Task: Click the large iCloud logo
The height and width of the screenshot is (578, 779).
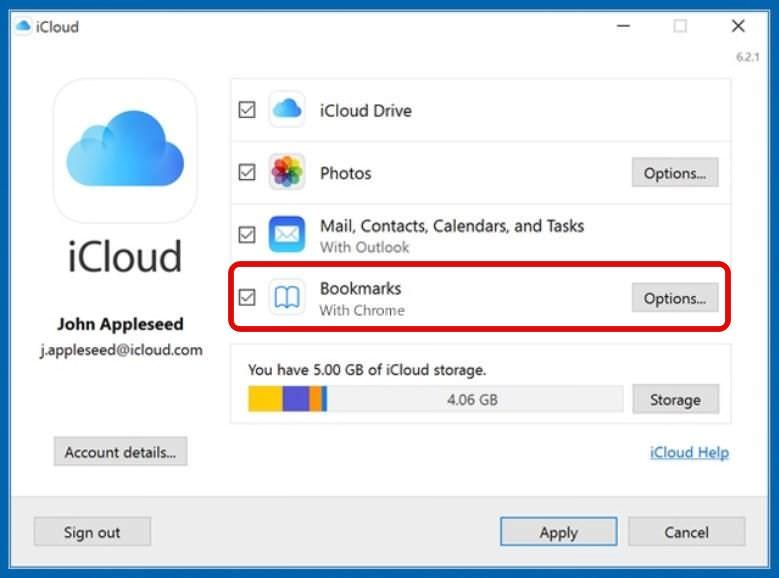Action: click(125, 150)
